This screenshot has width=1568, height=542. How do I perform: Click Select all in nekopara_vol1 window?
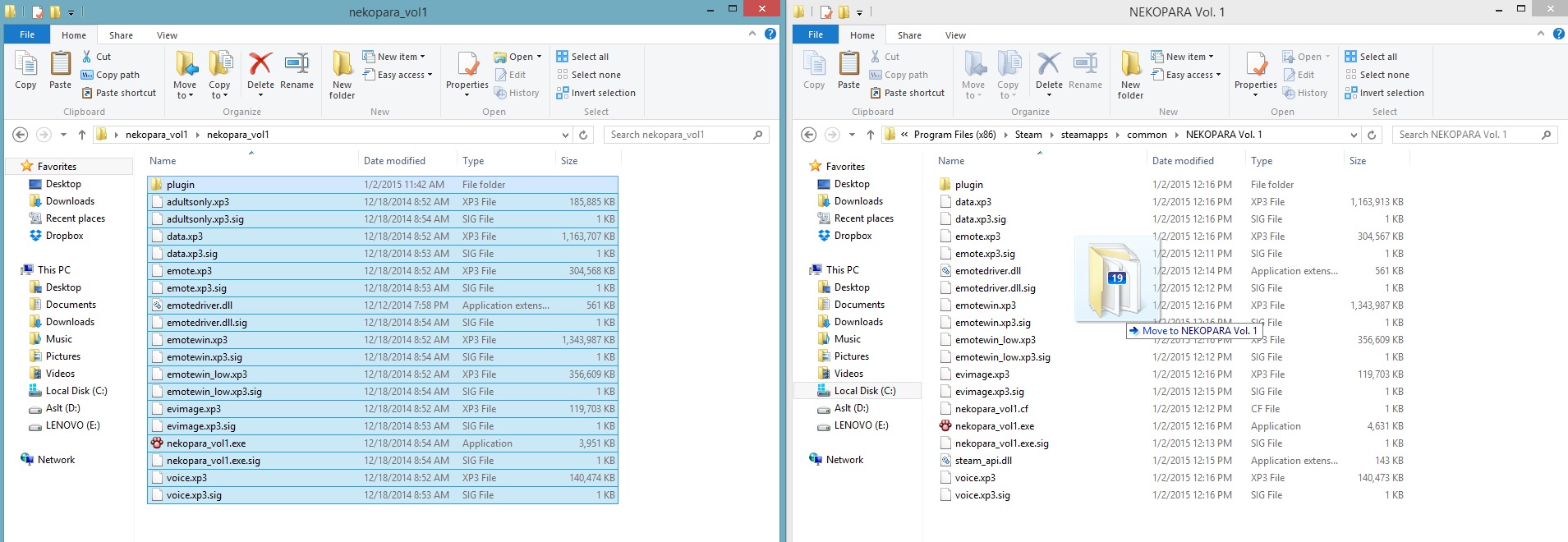pyautogui.click(x=582, y=57)
